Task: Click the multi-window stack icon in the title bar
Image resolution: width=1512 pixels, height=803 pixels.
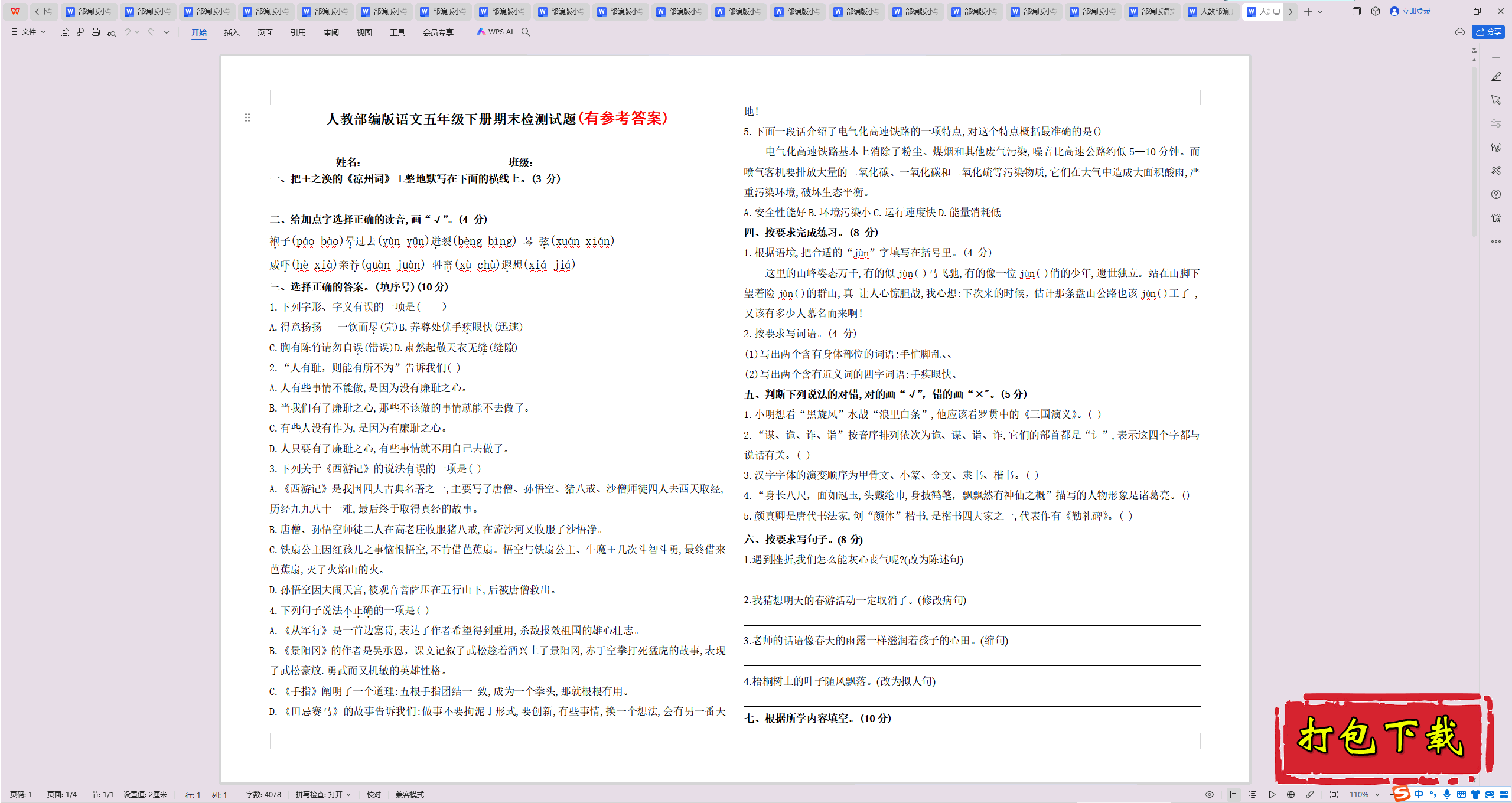Action: tap(1357, 11)
